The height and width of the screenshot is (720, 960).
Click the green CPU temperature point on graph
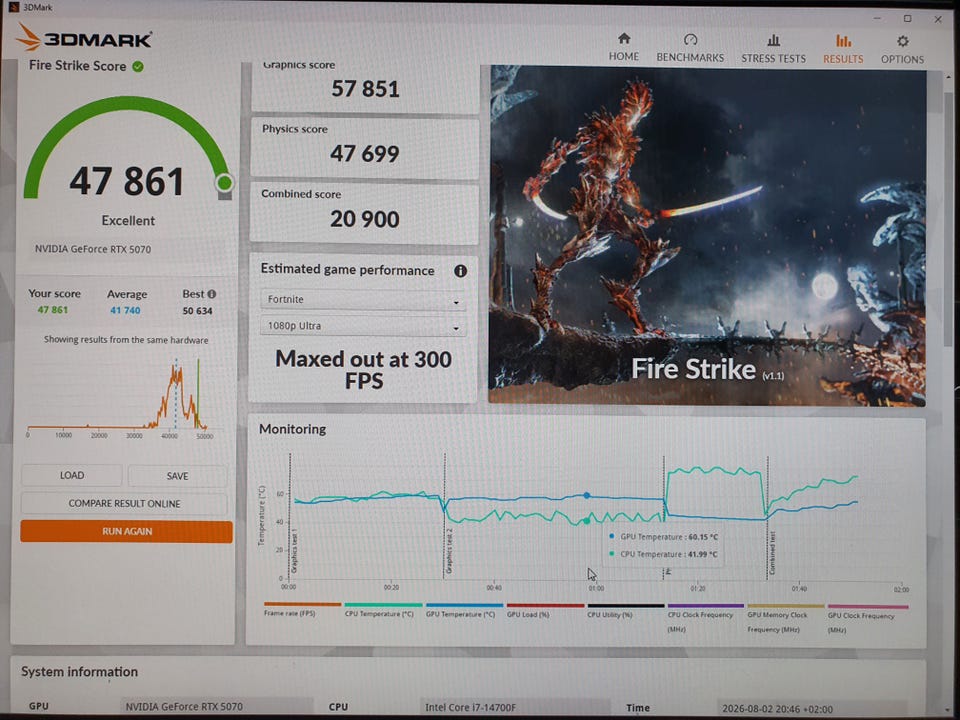[587, 521]
